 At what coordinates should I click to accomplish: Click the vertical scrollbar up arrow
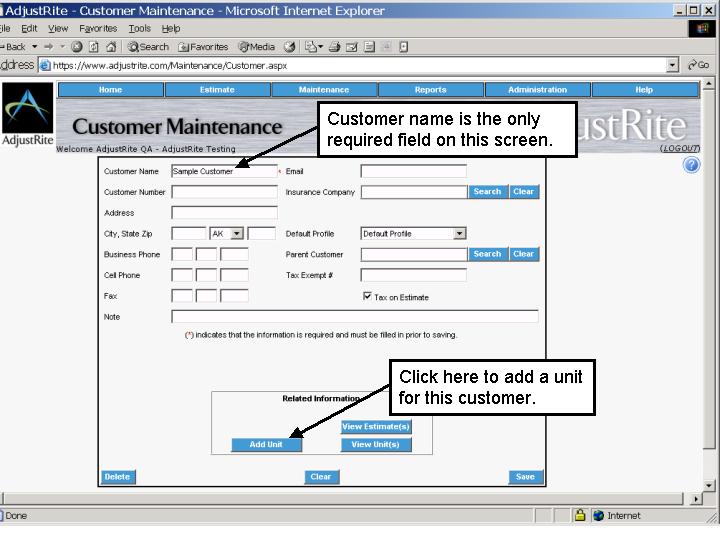pyautogui.click(x=709, y=84)
